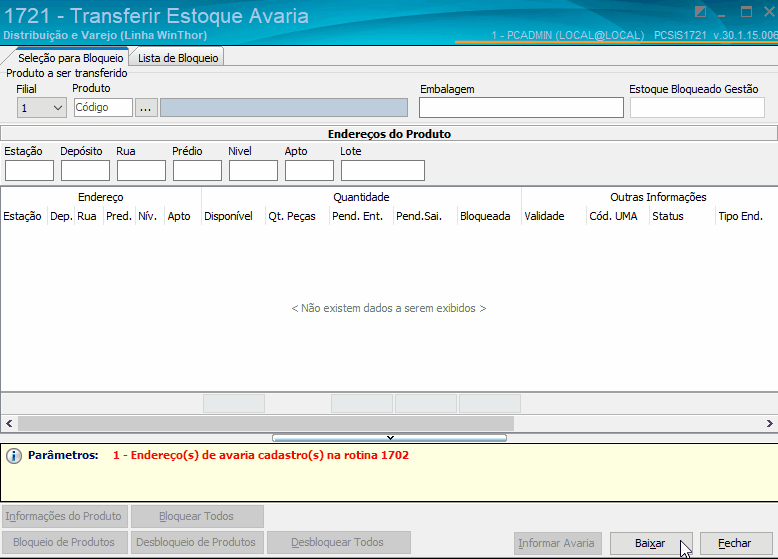Collapse panel with splitter chevron
Screen dimensions: 778x559
click(390, 438)
